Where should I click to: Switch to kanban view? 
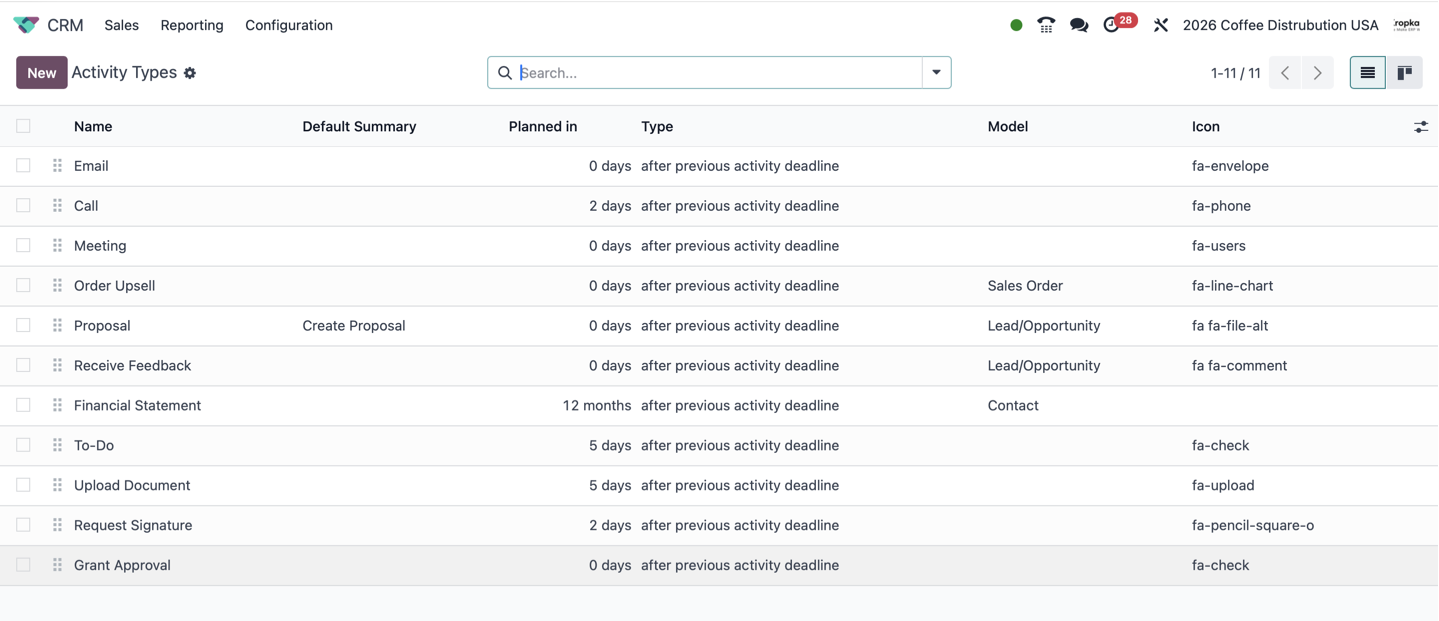1404,72
